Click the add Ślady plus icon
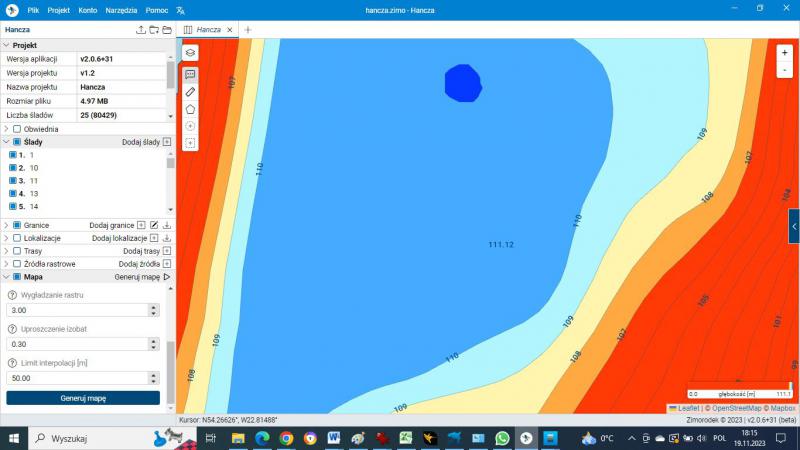This screenshot has height=450, width=800. (167, 142)
